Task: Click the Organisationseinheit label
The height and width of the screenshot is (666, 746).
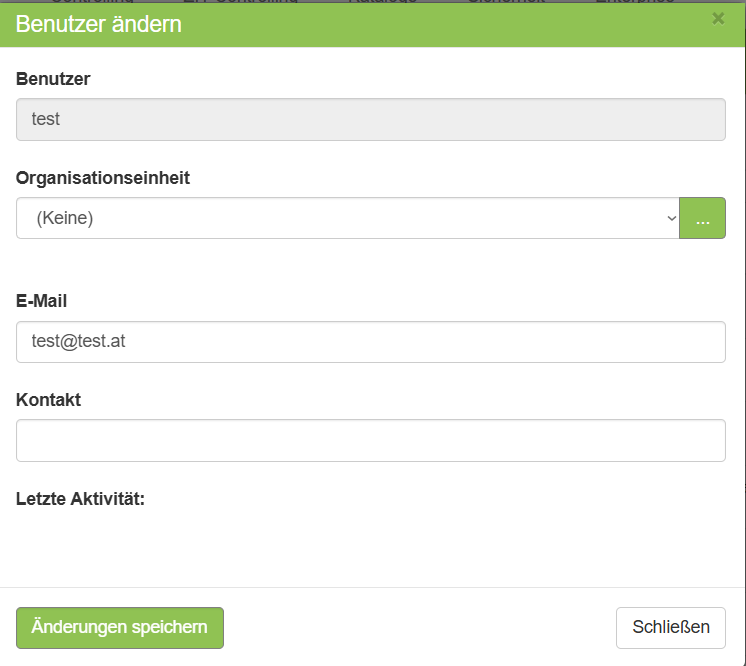Action: click(x=103, y=178)
